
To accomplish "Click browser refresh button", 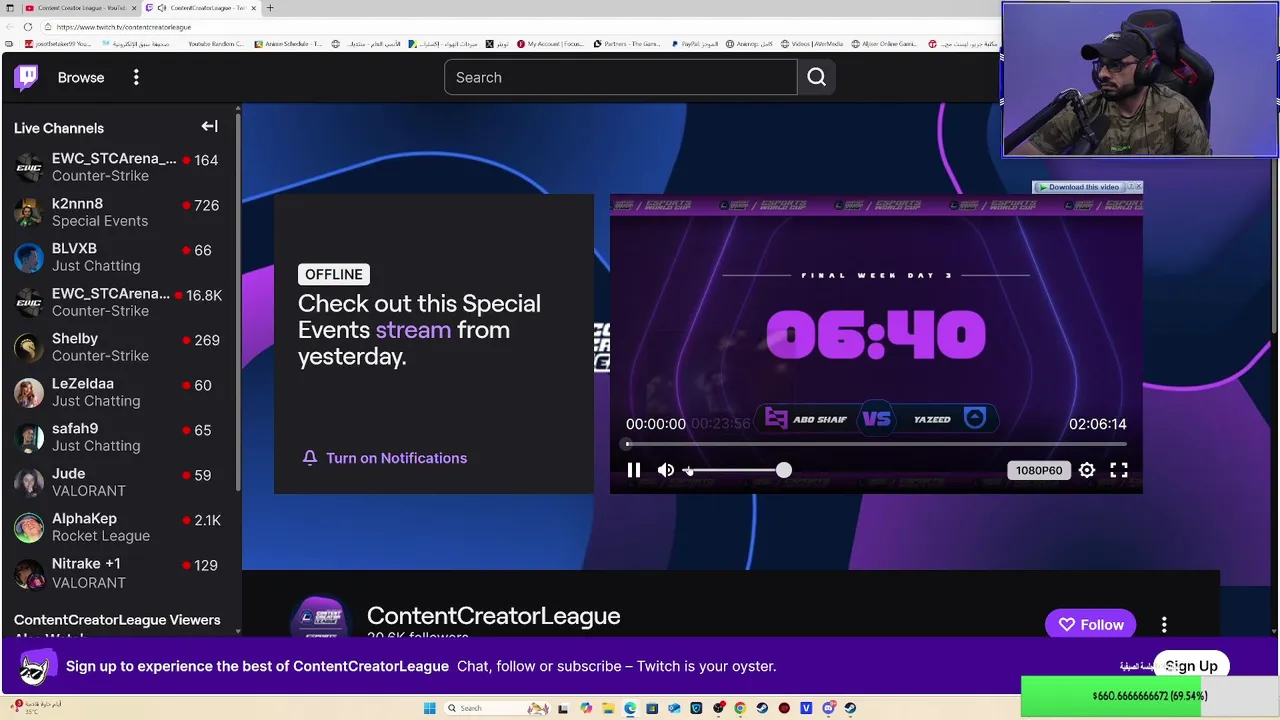I will (x=27, y=27).
